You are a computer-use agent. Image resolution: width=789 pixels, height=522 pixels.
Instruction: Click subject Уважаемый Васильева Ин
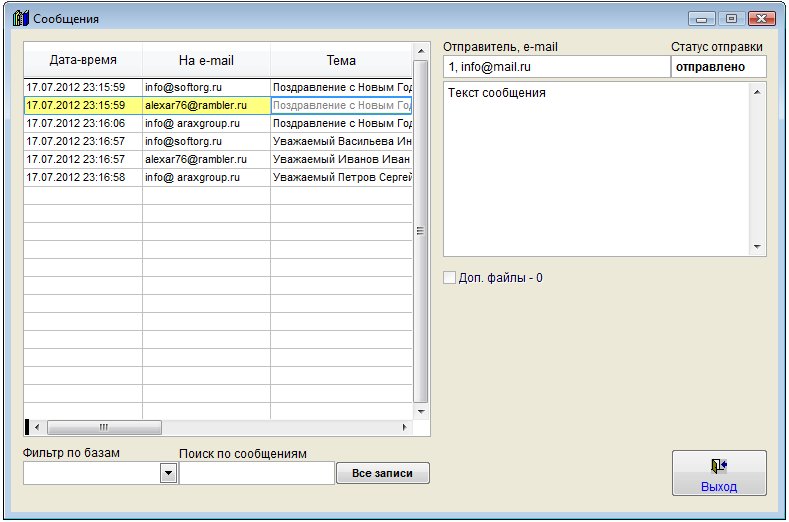point(341,141)
